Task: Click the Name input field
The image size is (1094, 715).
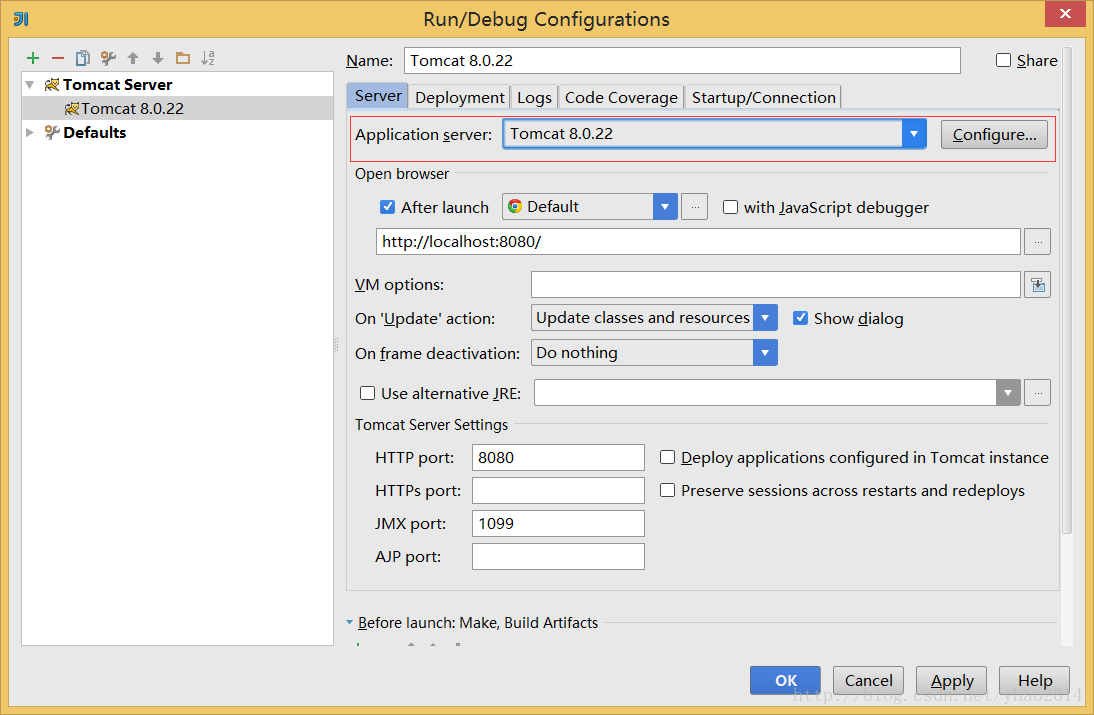Action: [682, 60]
